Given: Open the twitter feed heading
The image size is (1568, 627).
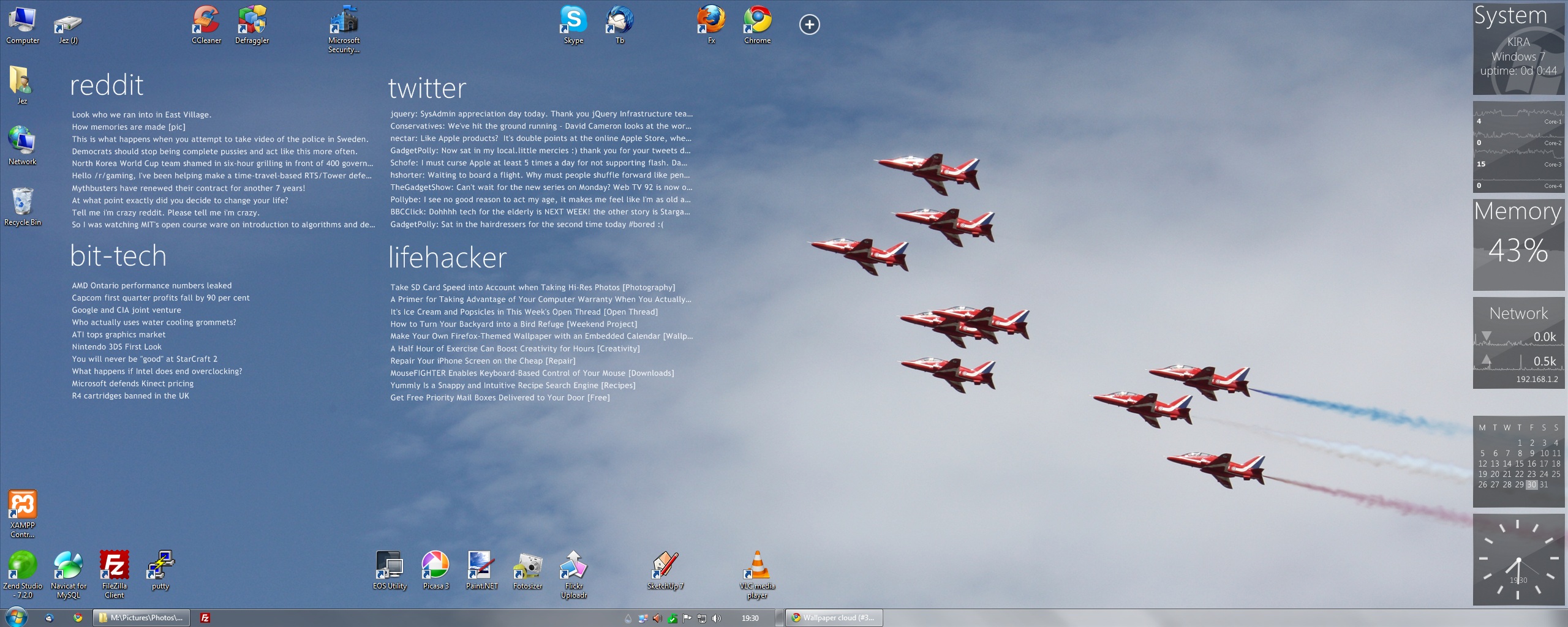Looking at the screenshot, I should pos(427,88).
